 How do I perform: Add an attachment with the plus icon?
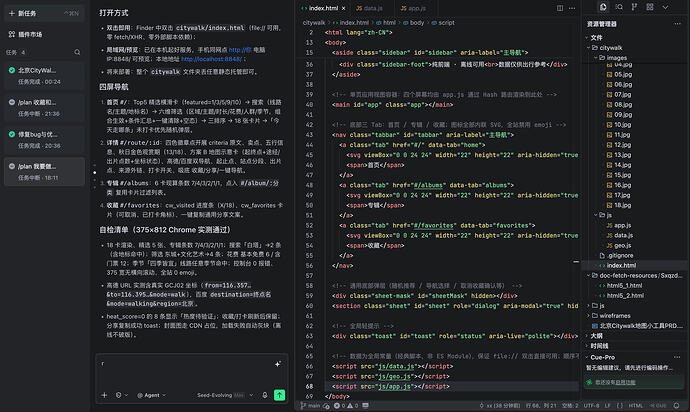click(104, 395)
